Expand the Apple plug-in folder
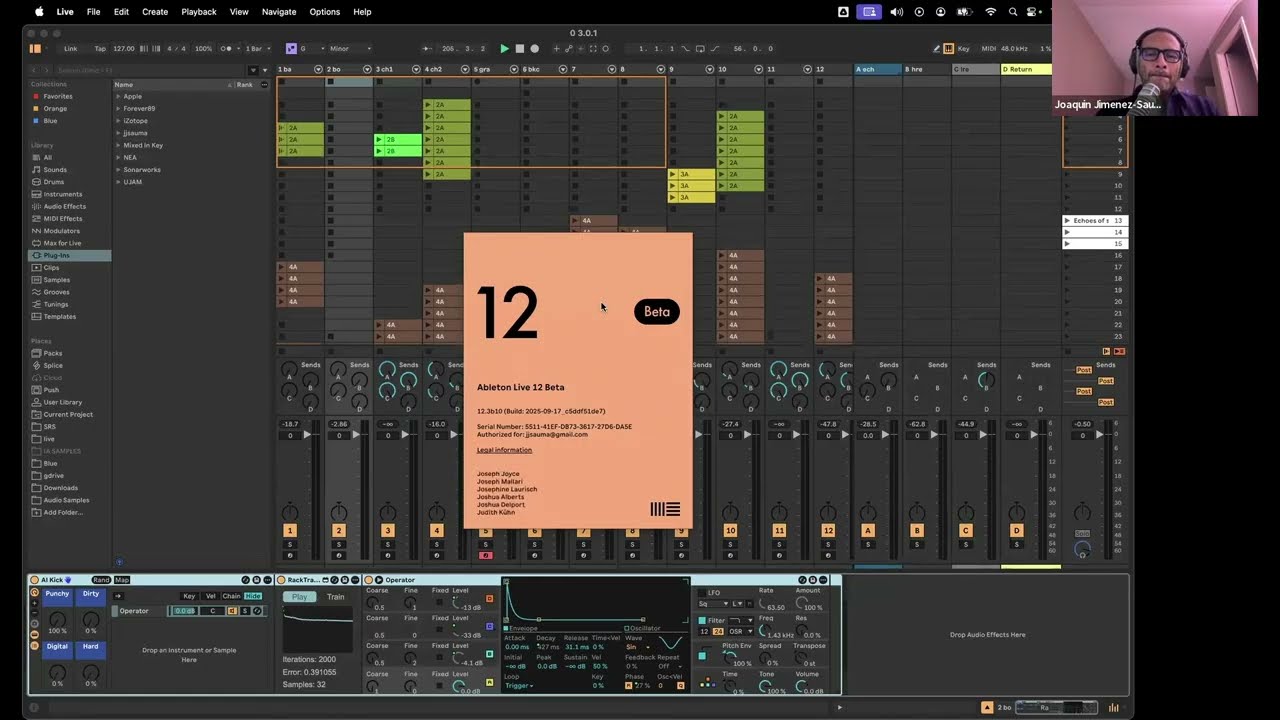The width and height of the screenshot is (1280, 720). click(x=118, y=96)
